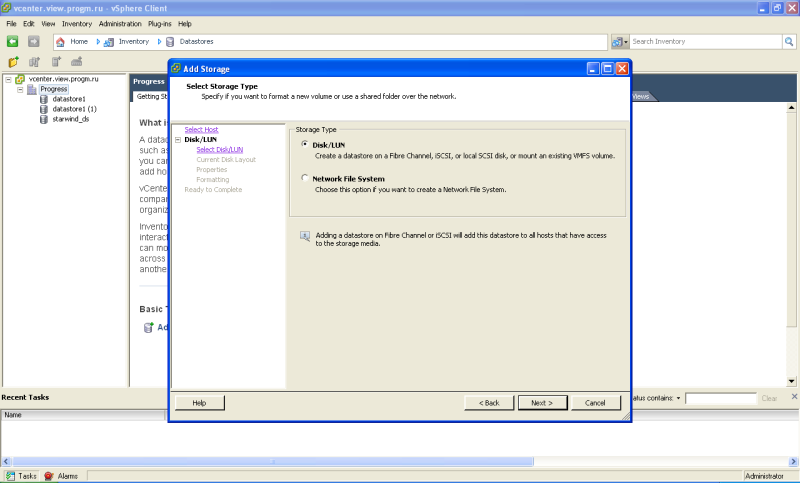Click the Recent Tasks horizontal scrollbar thumb

(273, 462)
